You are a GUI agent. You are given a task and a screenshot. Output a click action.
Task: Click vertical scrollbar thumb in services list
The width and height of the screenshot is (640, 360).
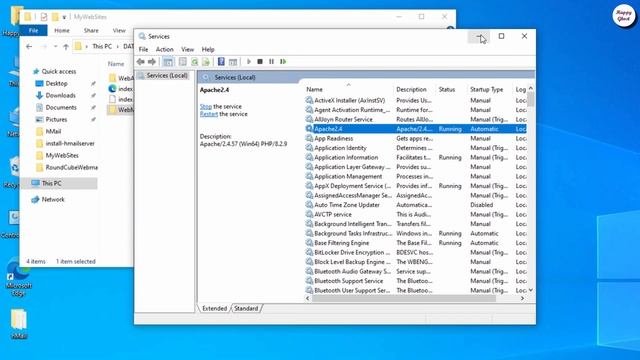click(531, 99)
